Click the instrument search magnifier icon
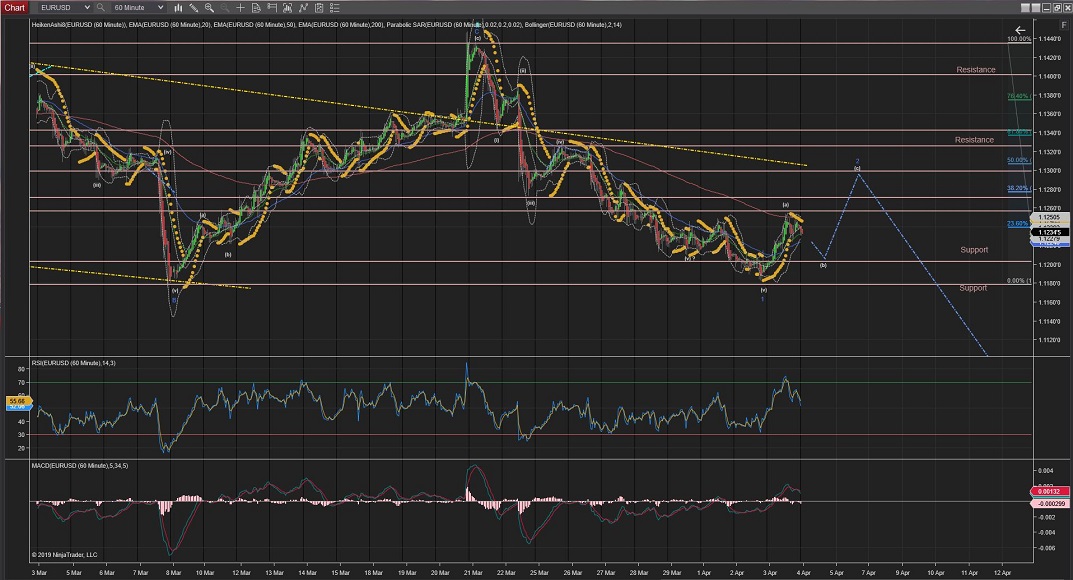 100,7
